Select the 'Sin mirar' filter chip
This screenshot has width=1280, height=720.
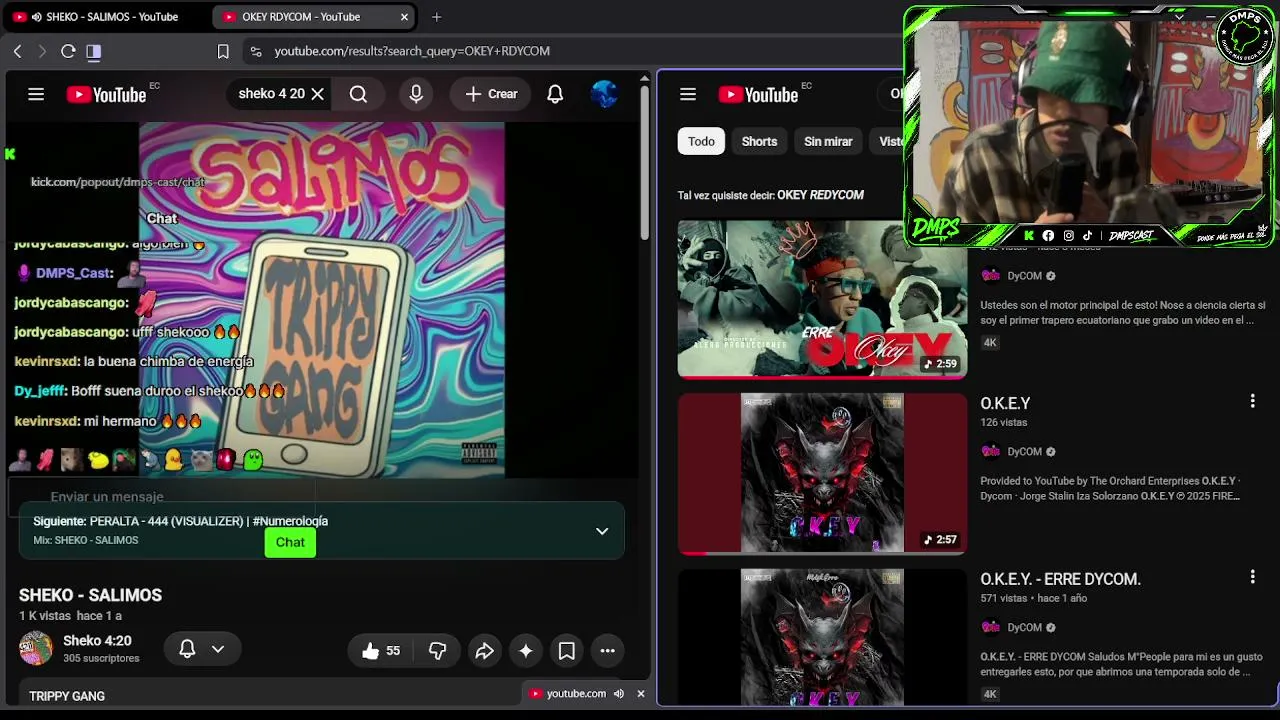[828, 141]
